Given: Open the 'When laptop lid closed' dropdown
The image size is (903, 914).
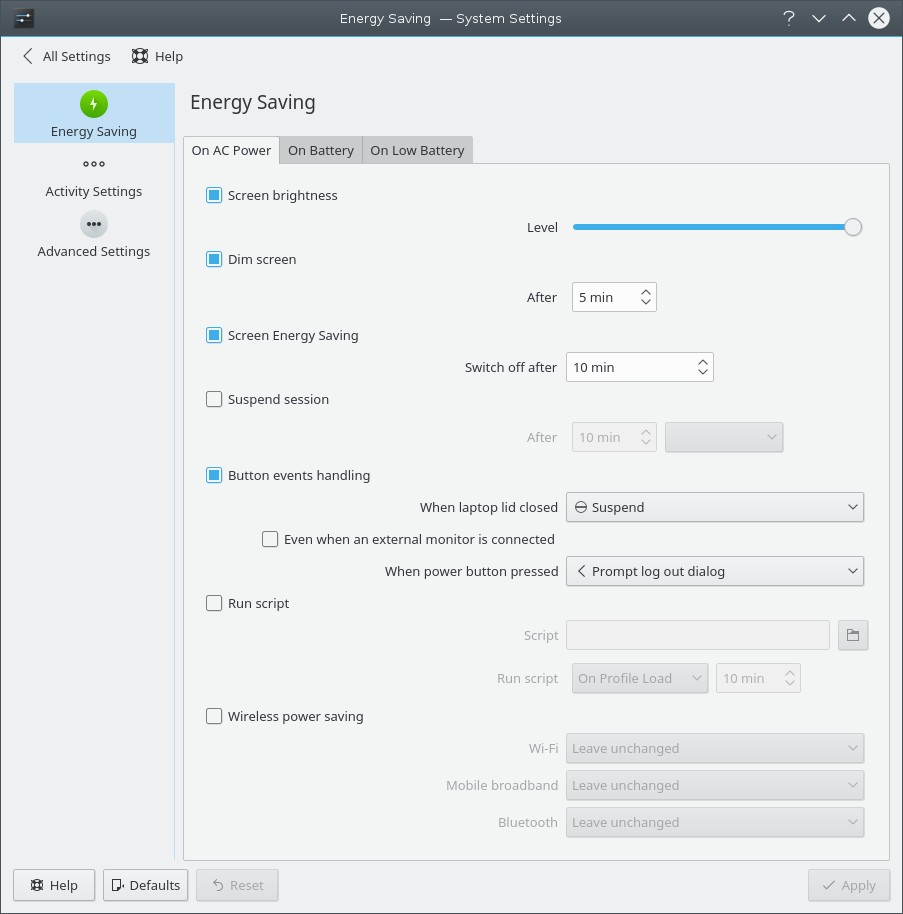Looking at the screenshot, I should coord(714,507).
